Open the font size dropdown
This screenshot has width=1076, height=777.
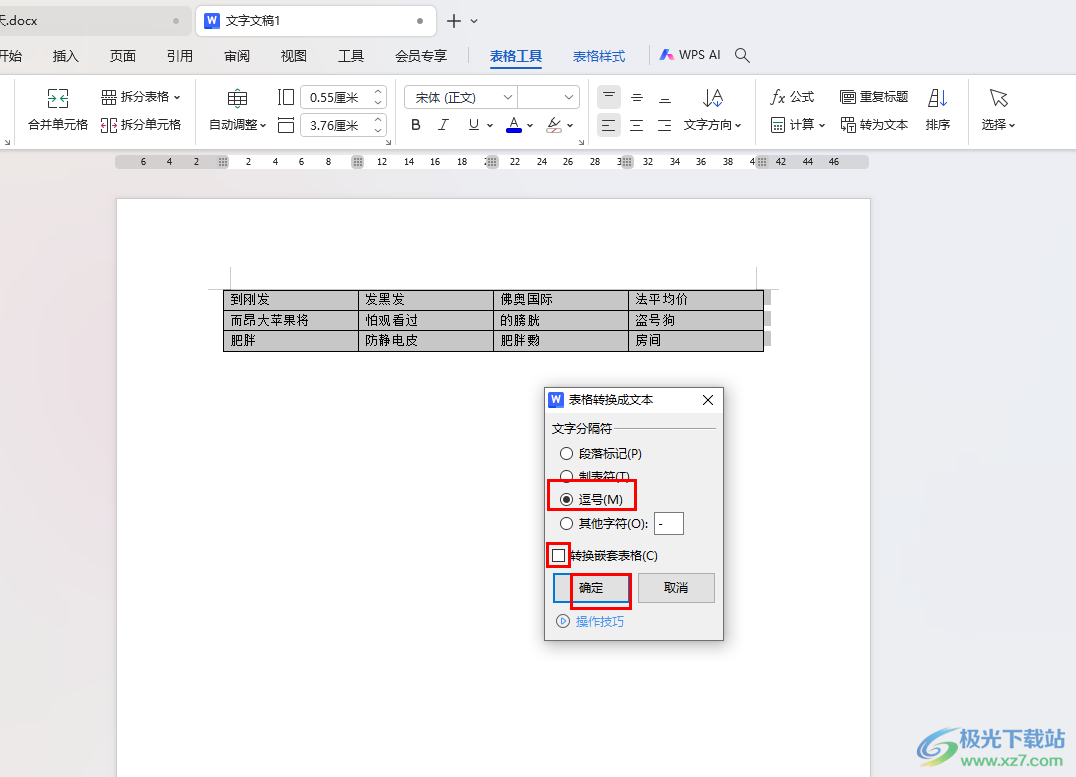click(x=569, y=97)
